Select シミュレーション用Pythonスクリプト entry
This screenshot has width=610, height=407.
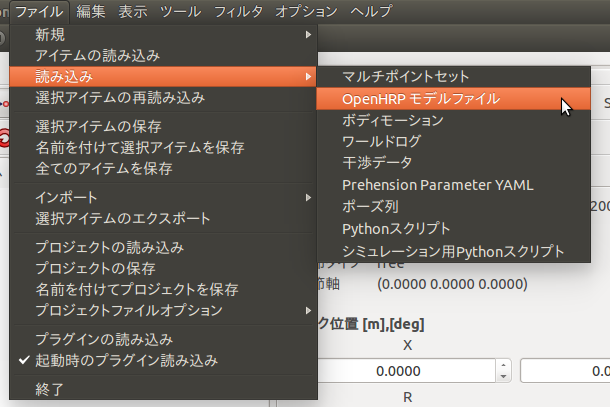(x=453, y=251)
